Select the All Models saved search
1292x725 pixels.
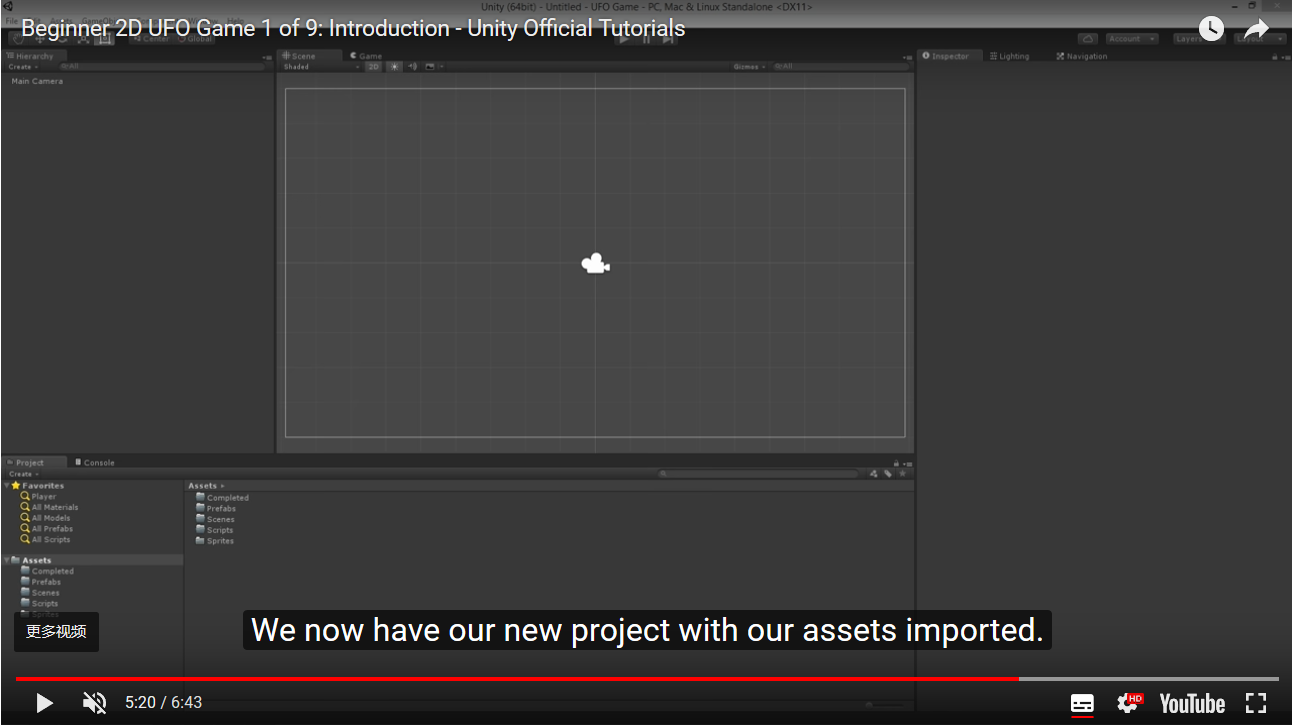click(45, 518)
